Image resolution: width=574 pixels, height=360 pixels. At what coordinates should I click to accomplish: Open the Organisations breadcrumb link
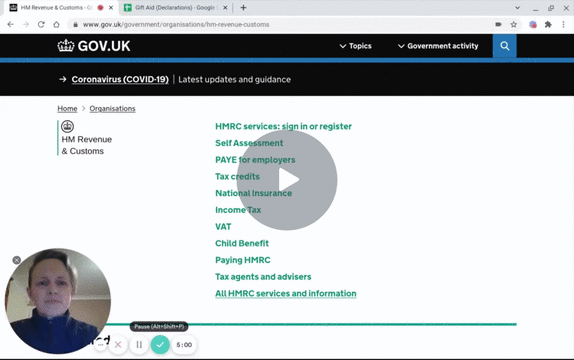[x=112, y=109]
